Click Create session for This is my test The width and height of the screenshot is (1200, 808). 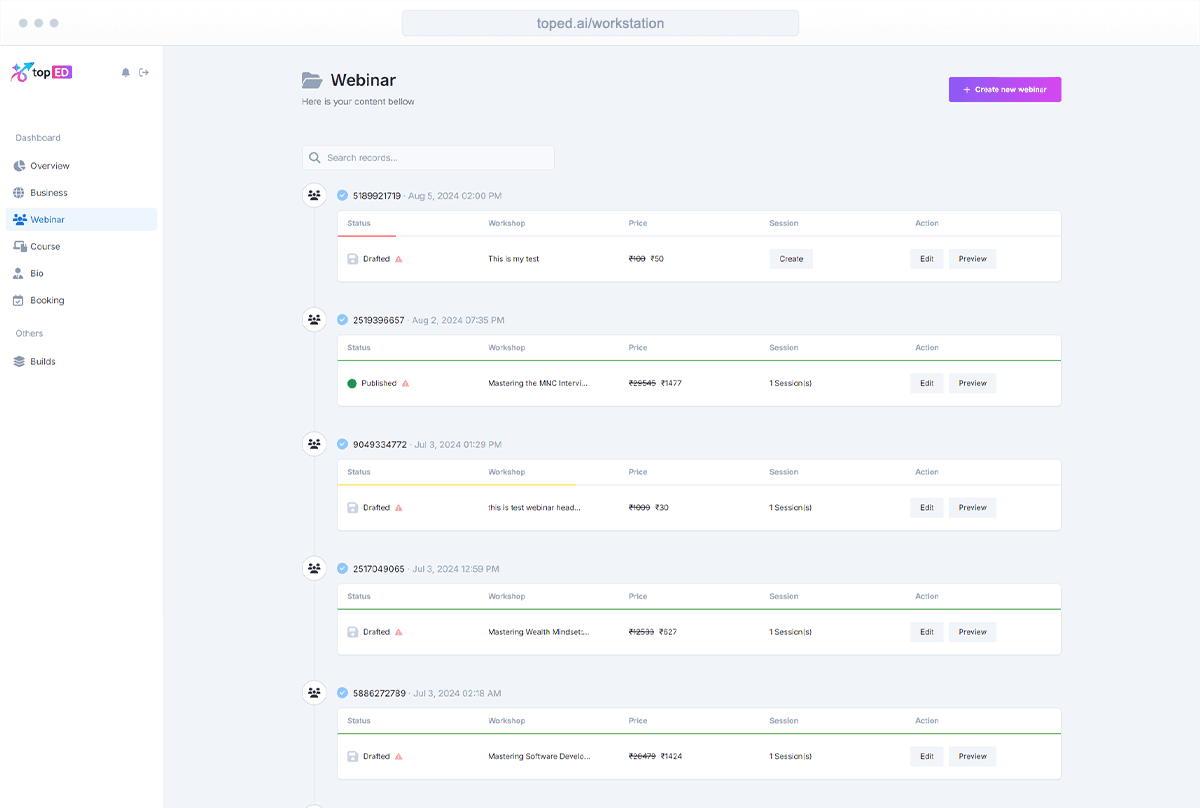[x=791, y=259]
